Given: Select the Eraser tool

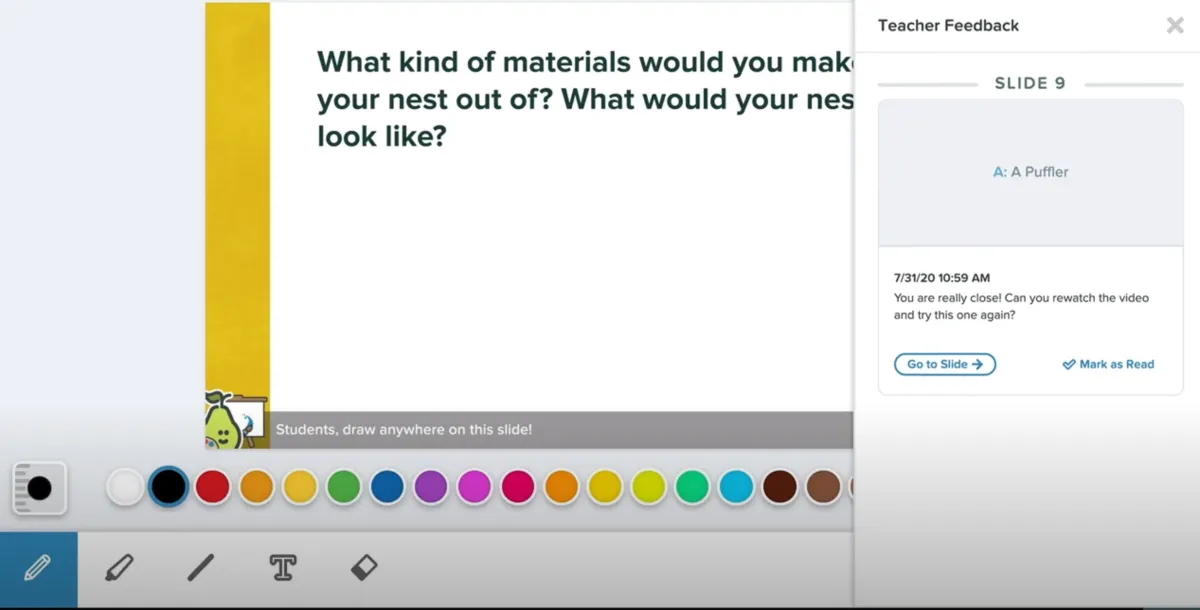Looking at the screenshot, I should (364, 569).
